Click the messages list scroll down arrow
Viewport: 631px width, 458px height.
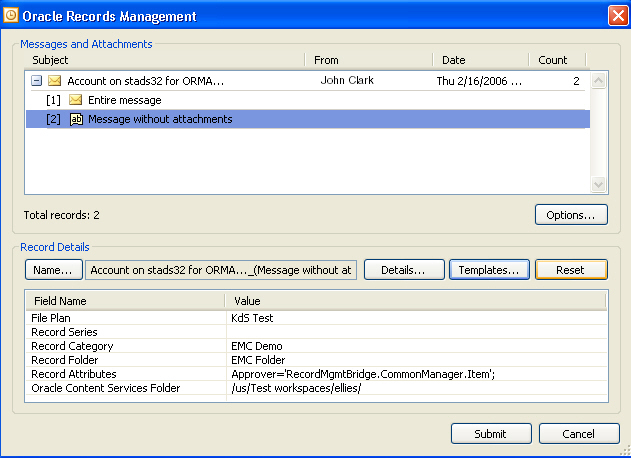(x=598, y=184)
